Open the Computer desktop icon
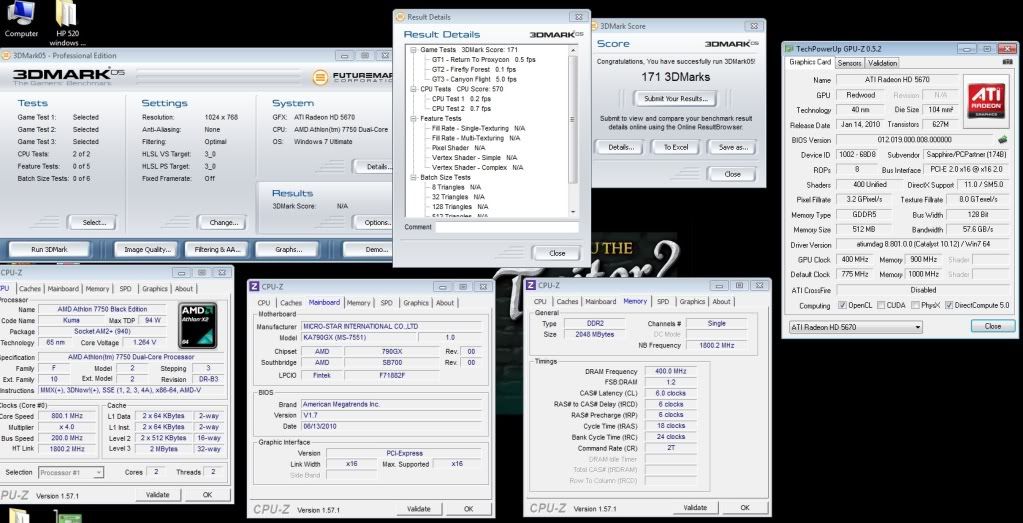Viewport: 1023px width, 523px height. click(22, 16)
